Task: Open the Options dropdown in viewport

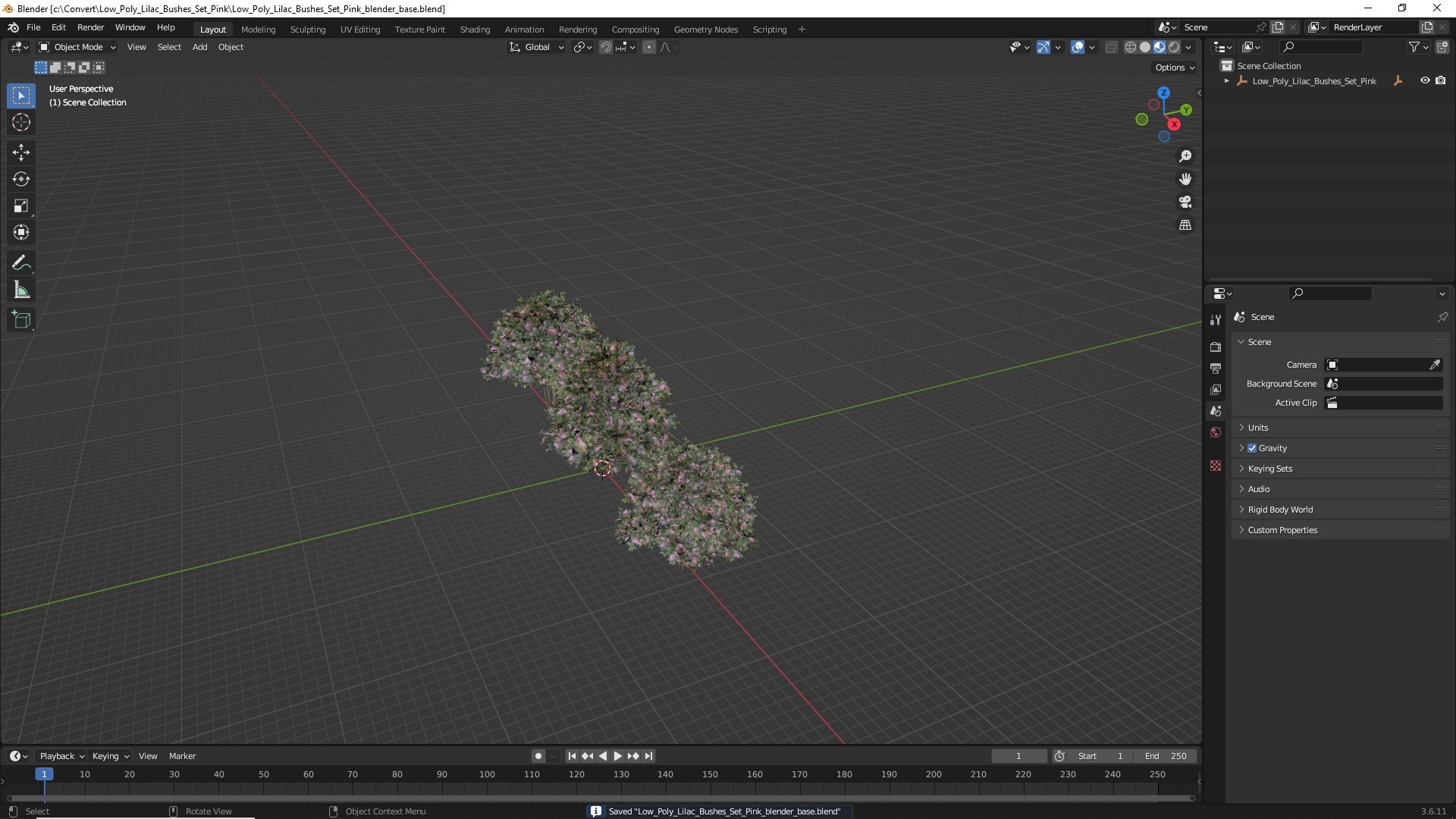Action: (x=1175, y=67)
